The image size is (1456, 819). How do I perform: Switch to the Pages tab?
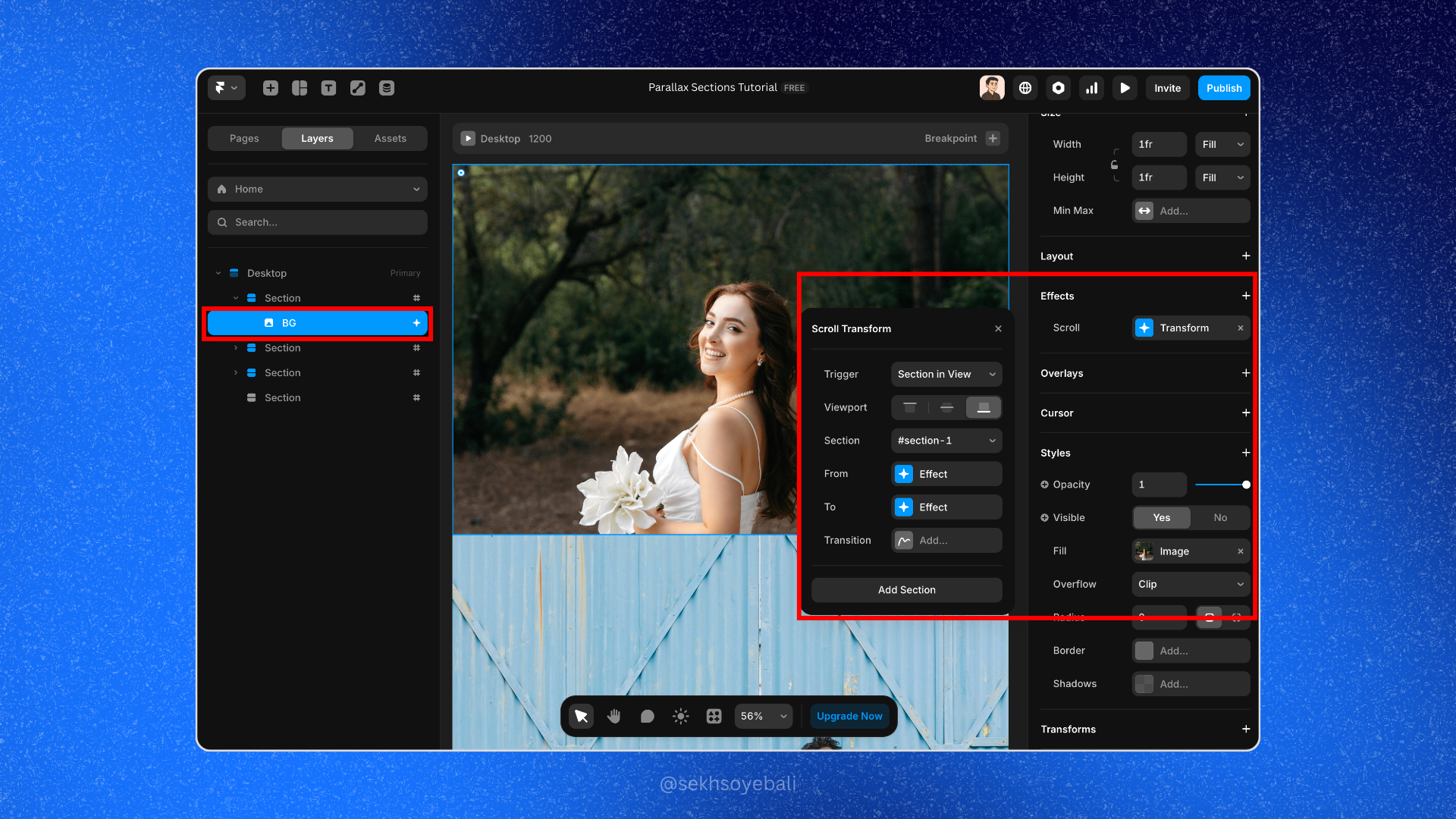[244, 138]
